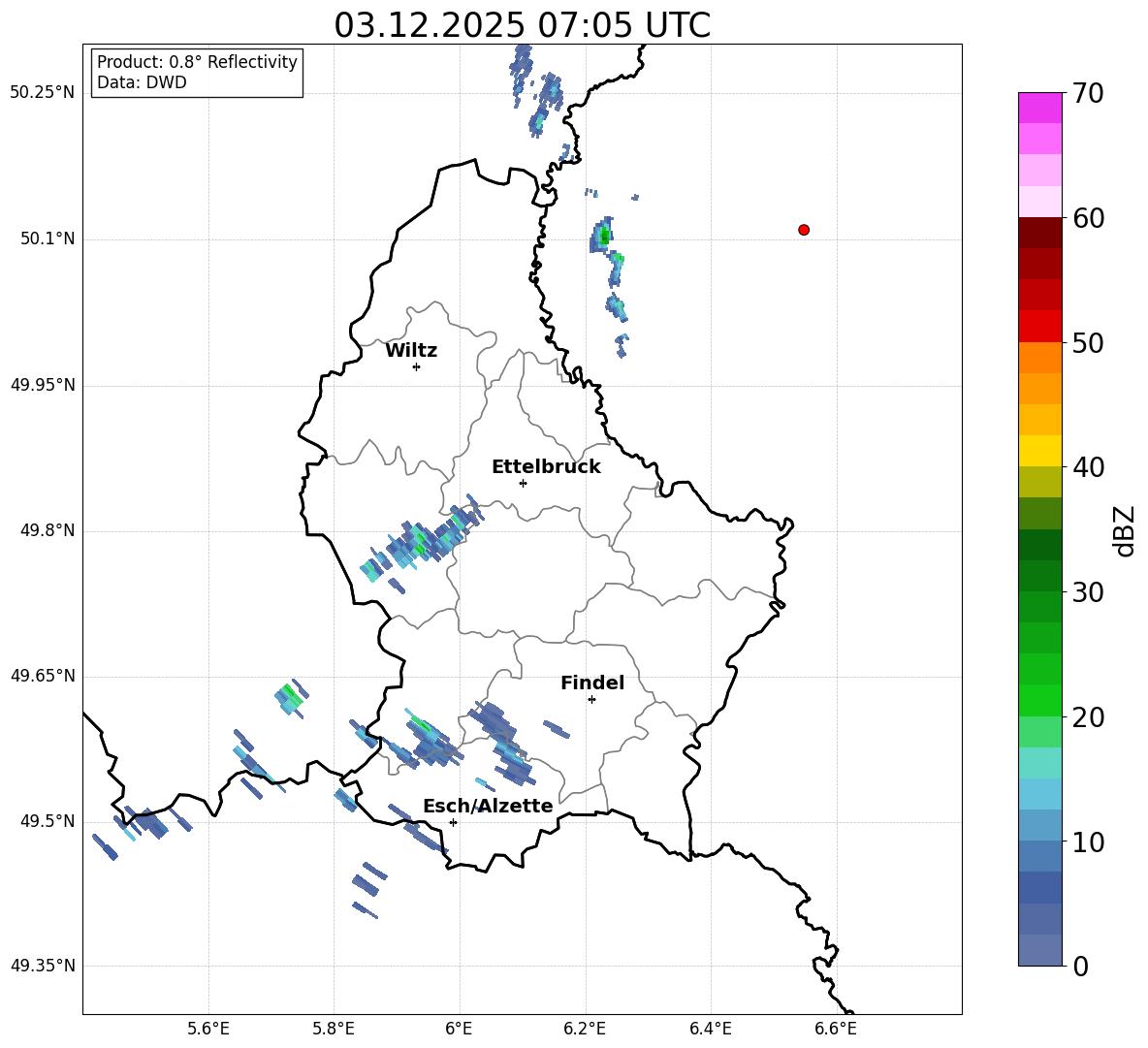1148x1048 pixels.
Task: Click the 20 tick label on colorbar
Action: [x=1088, y=717]
